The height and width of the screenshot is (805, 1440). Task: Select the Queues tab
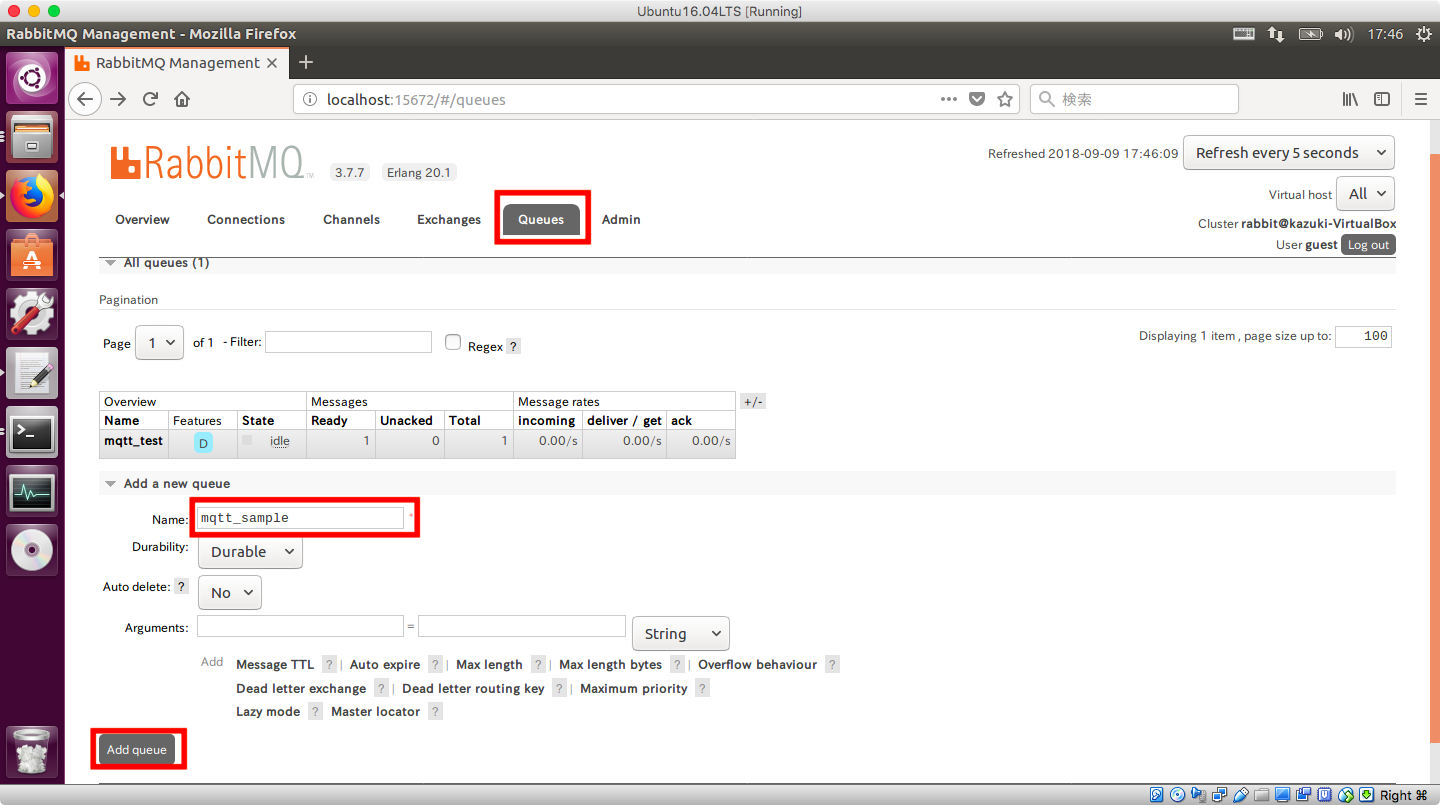[x=541, y=220]
